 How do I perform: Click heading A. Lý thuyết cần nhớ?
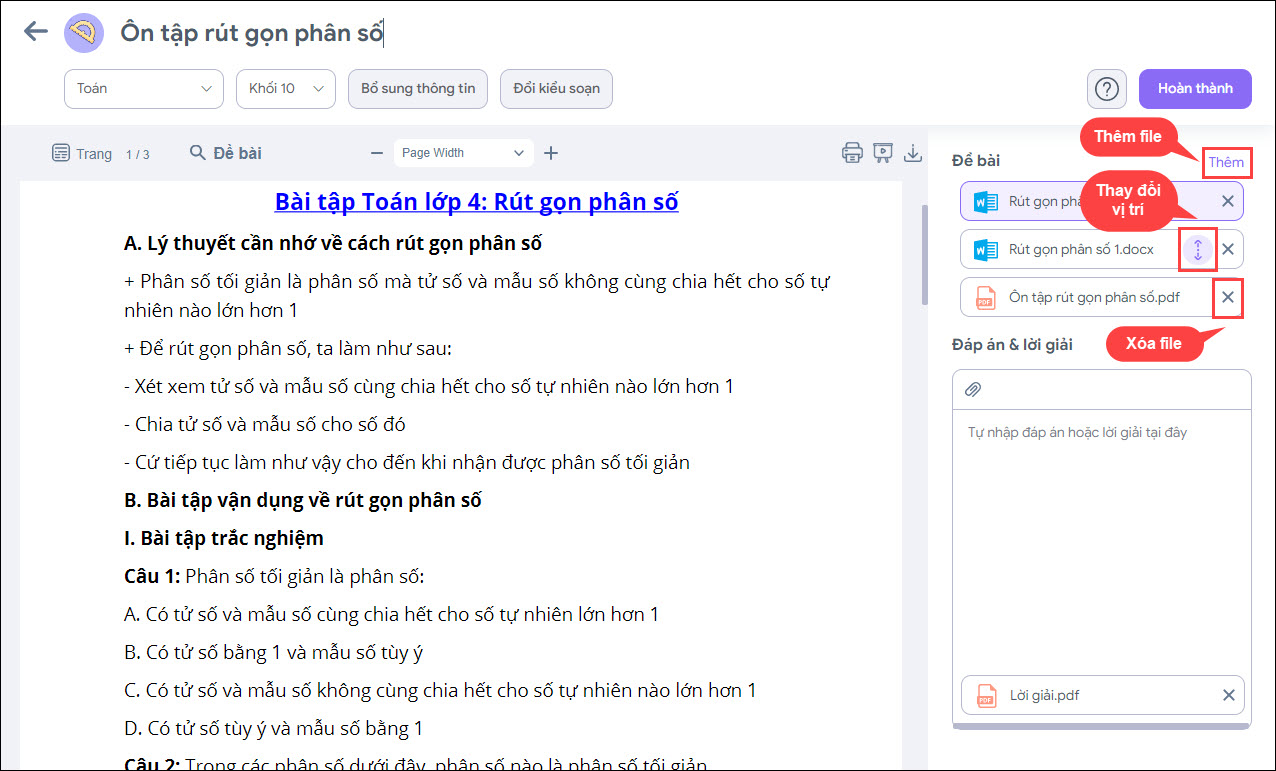[333, 243]
